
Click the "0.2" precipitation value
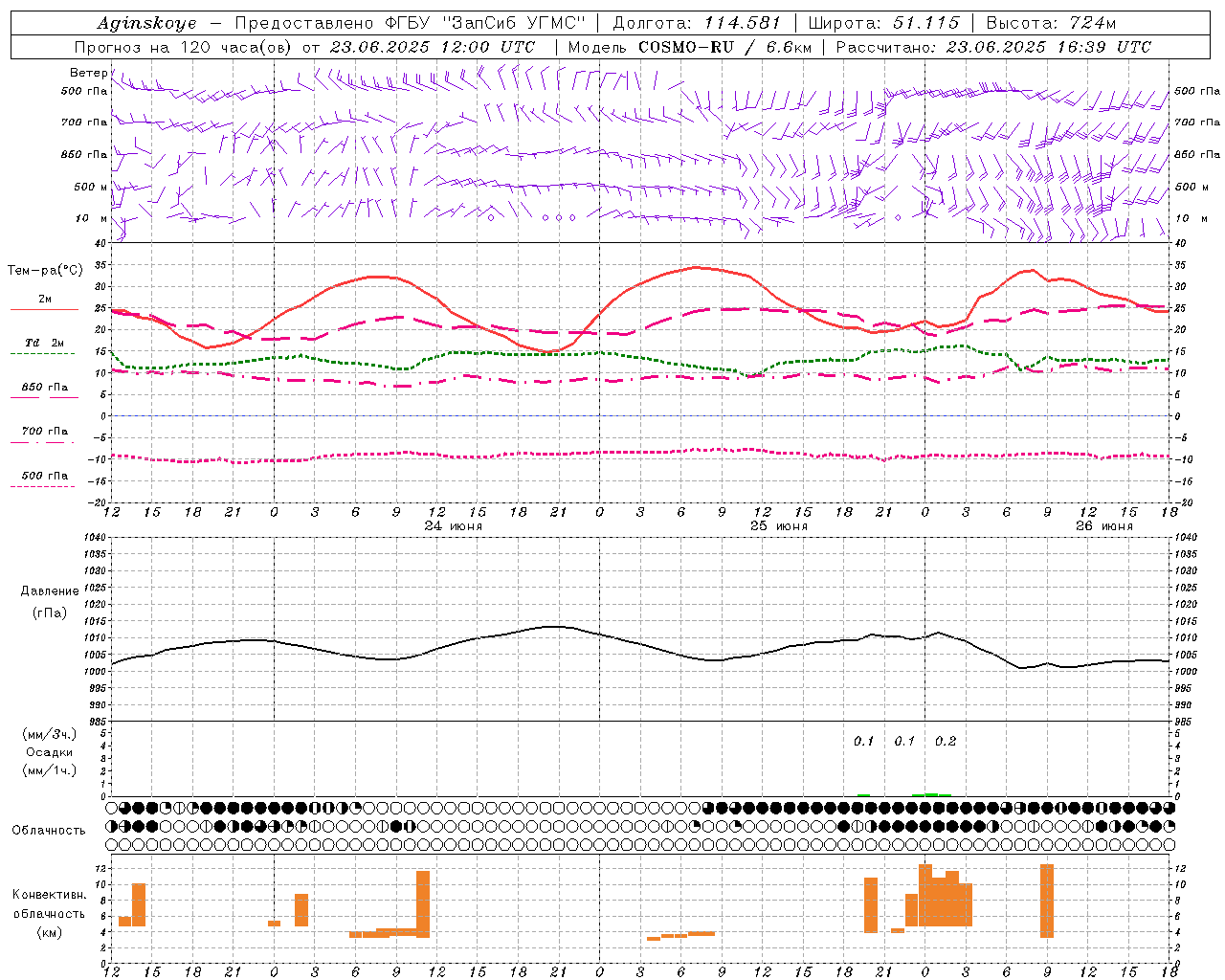pyautogui.click(x=946, y=742)
